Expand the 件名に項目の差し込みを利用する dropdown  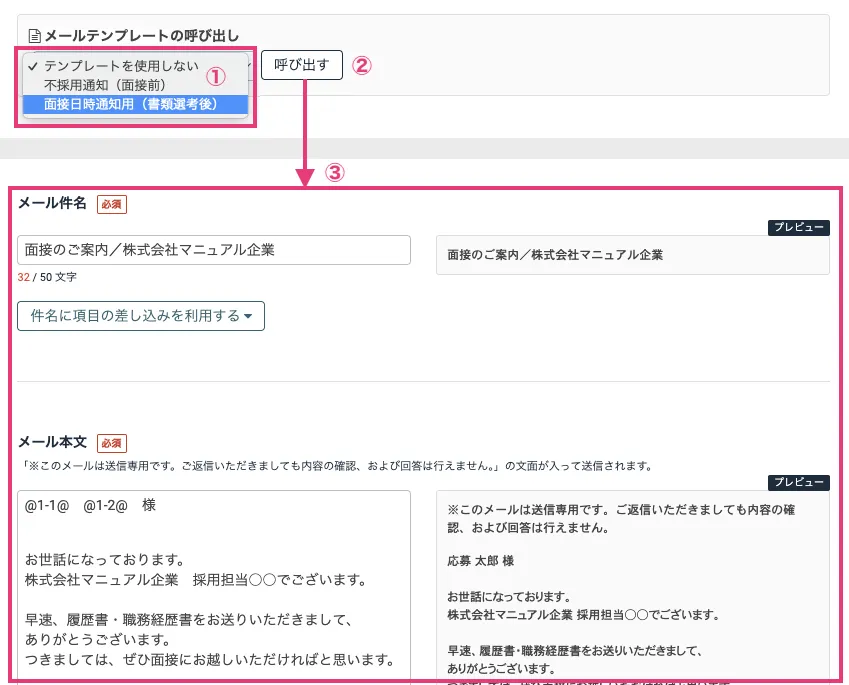141,316
